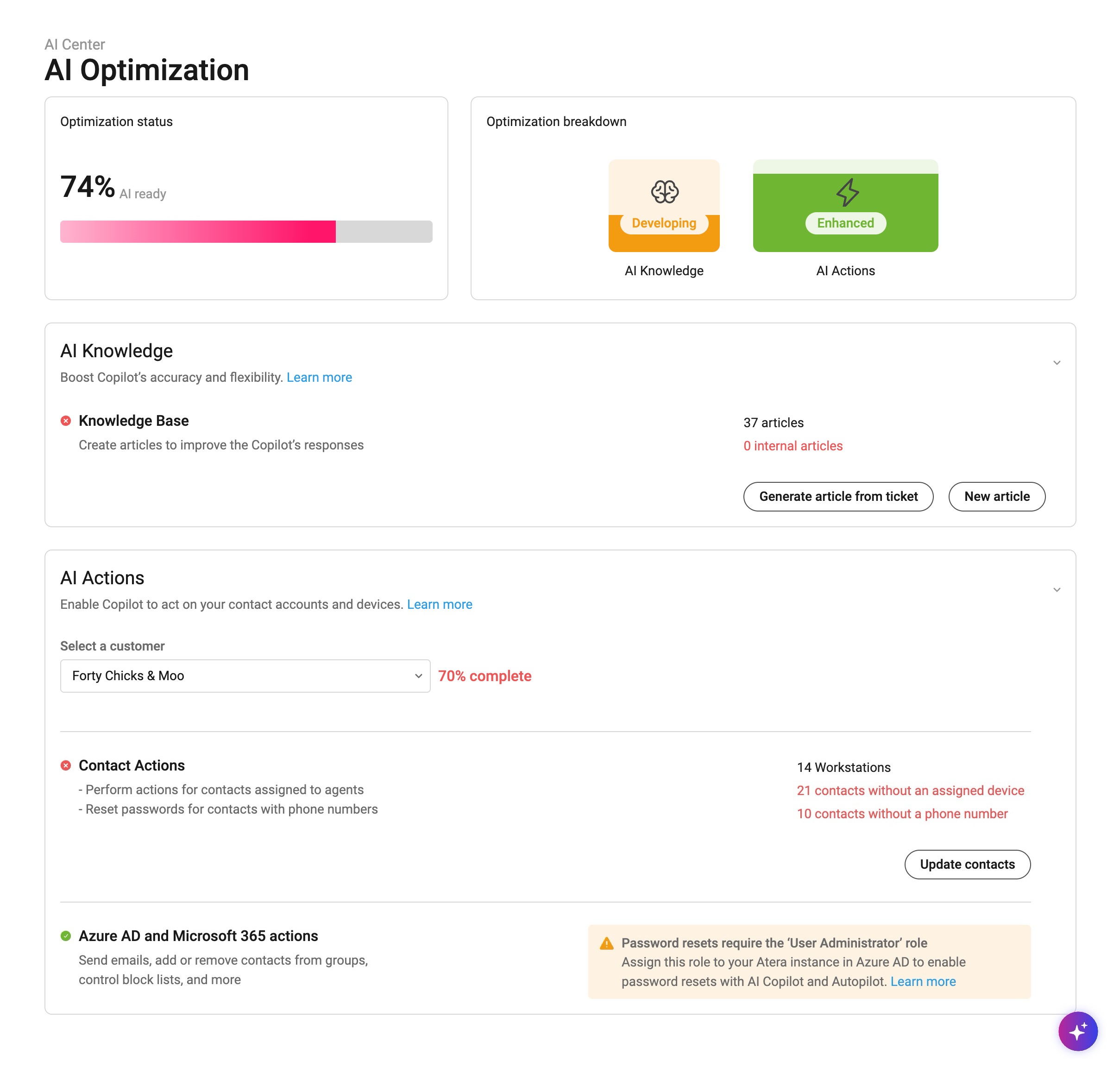The height and width of the screenshot is (1074, 1120).
Task: Open the Forty Chicks & Moo customer dropdown
Action: coord(245,676)
